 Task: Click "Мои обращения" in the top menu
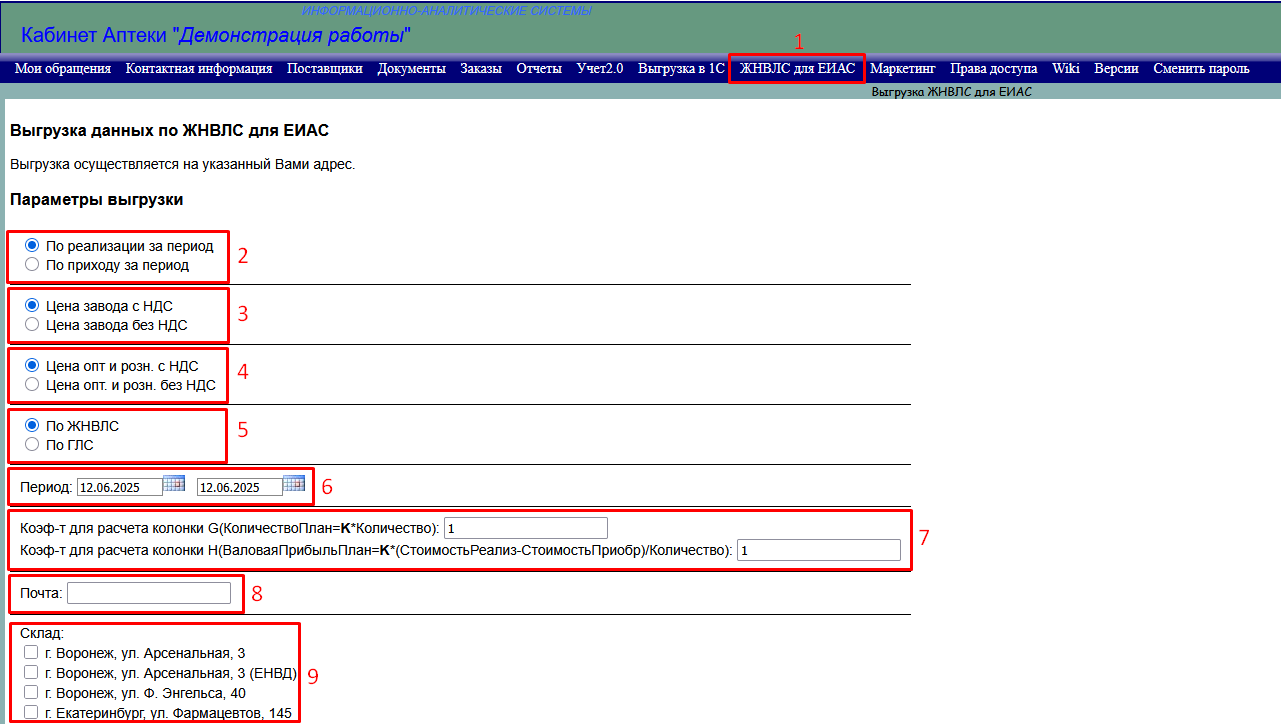coord(62,69)
